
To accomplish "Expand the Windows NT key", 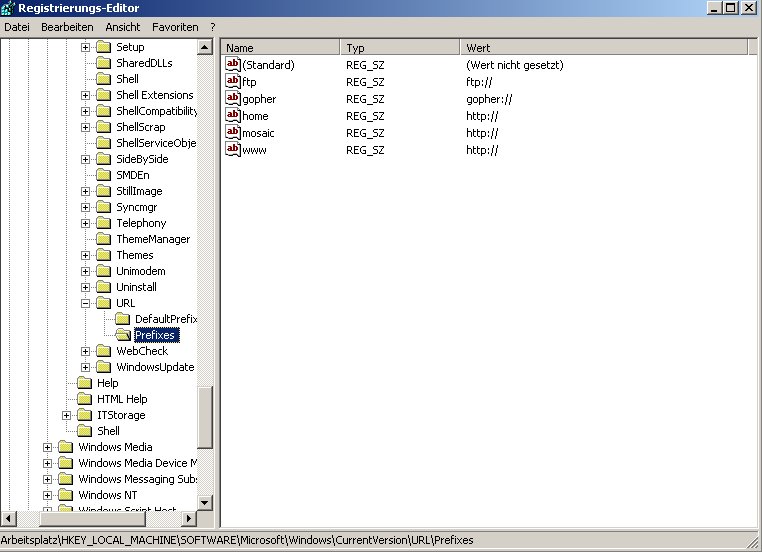I will pos(48,495).
